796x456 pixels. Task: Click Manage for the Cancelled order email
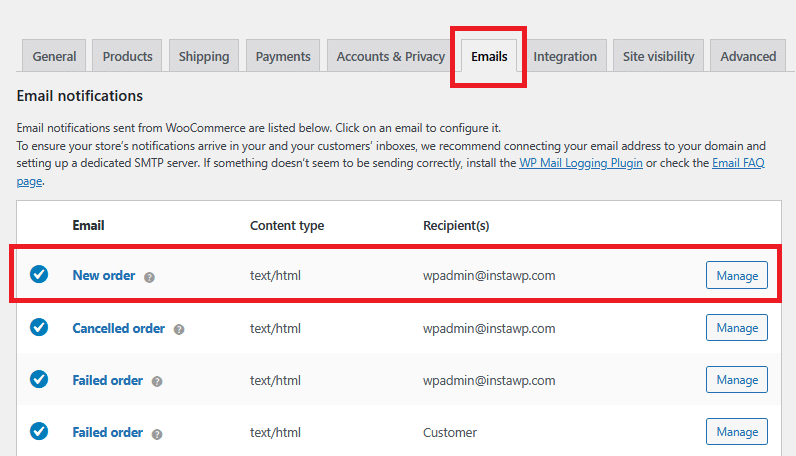[737, 328]
